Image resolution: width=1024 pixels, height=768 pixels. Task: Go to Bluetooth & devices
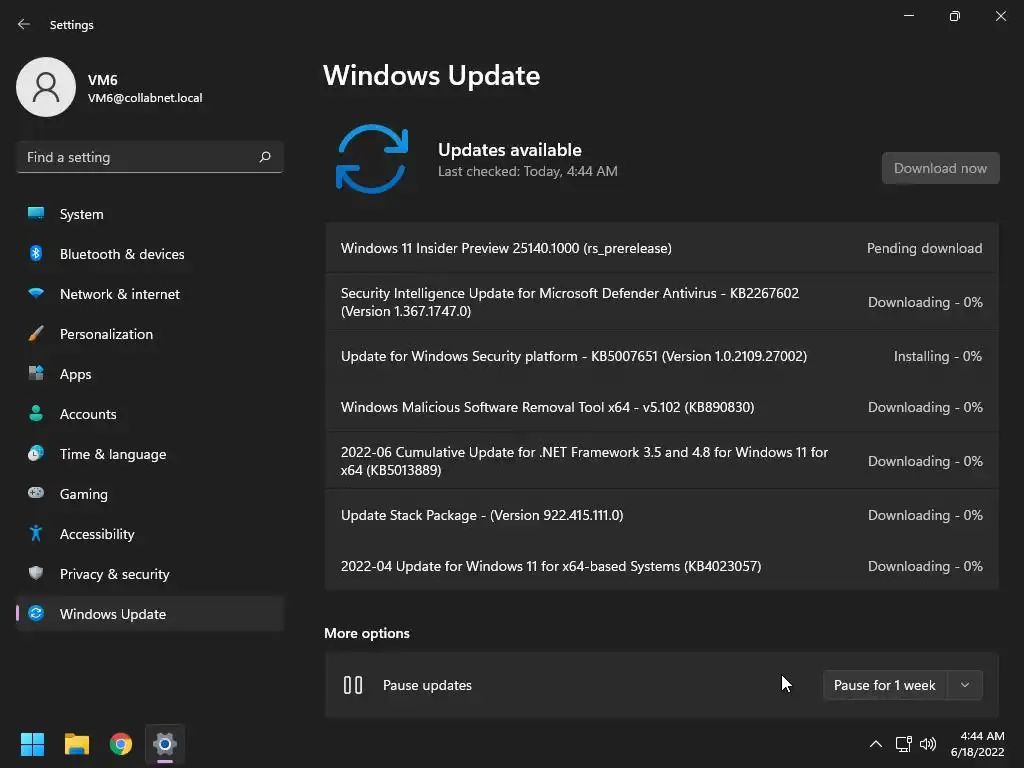tap(150, 254)
